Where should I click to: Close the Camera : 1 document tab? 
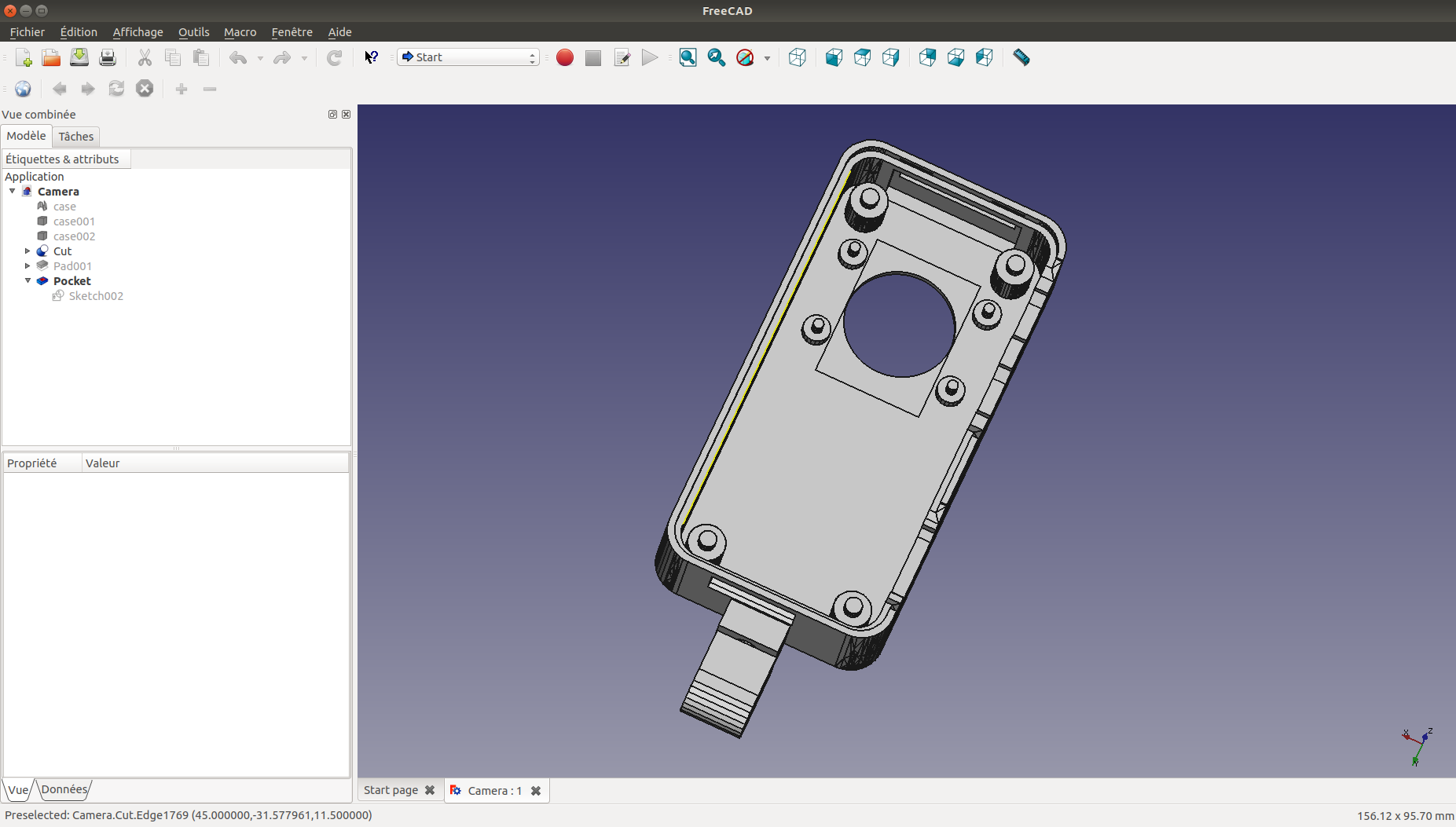point(536,791)
